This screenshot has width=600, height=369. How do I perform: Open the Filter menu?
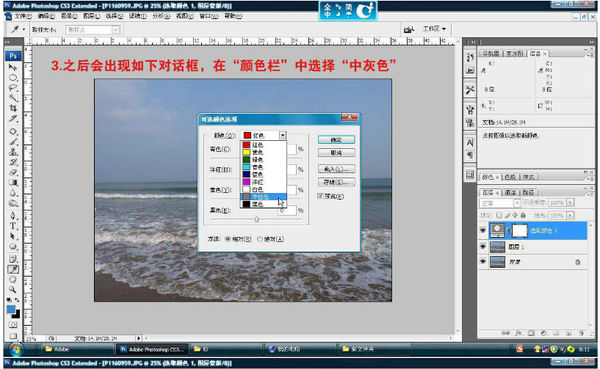[137, 16]
